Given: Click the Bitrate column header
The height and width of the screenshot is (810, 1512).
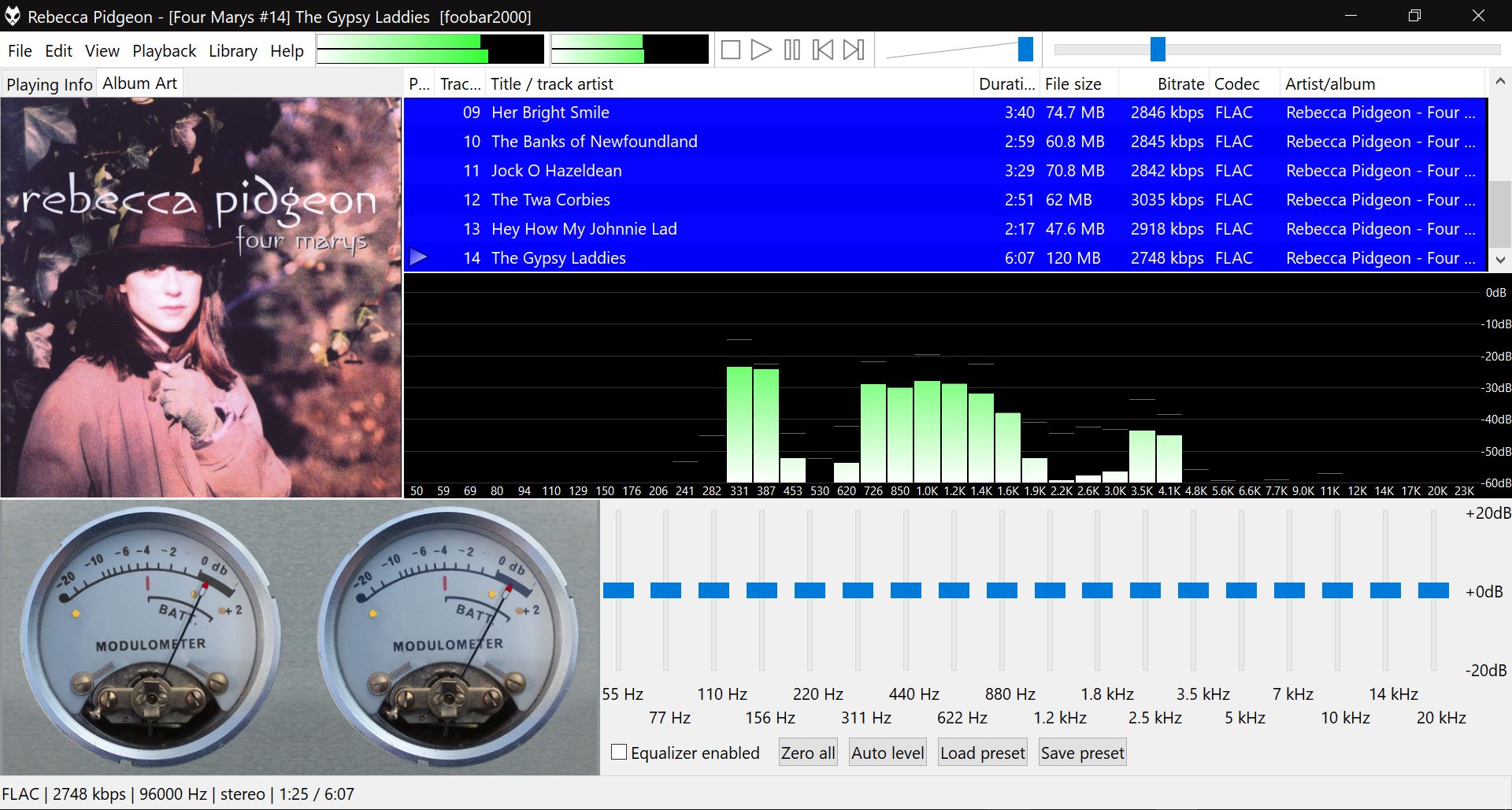Looking at the screenshot, I should (x=1164, y=84).
